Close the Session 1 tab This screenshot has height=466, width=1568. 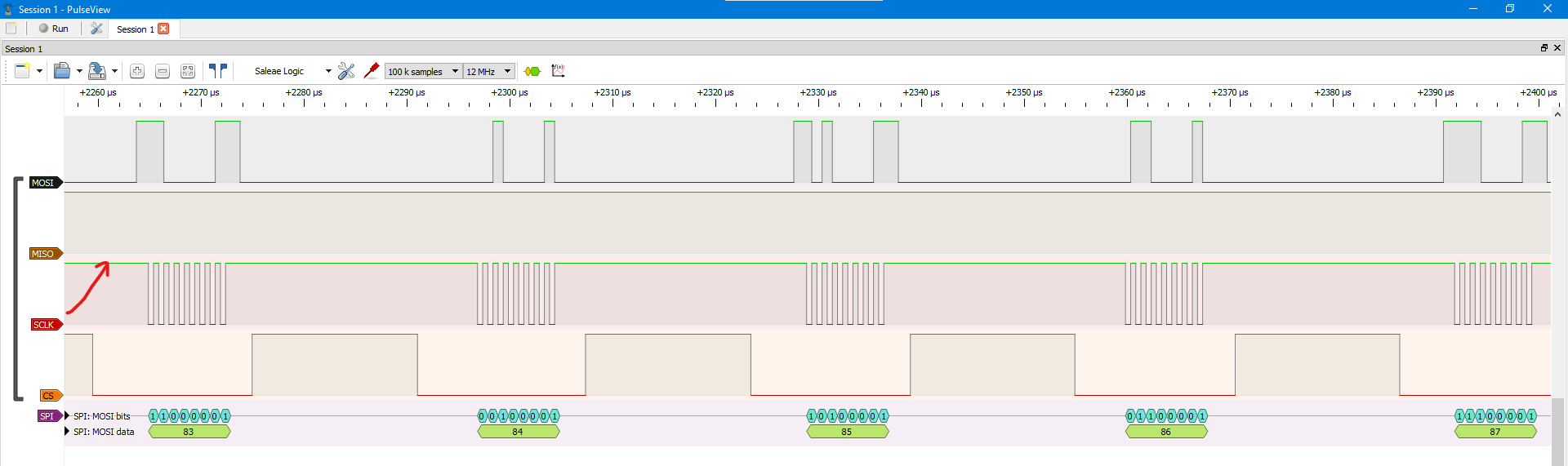pos(163,29)
